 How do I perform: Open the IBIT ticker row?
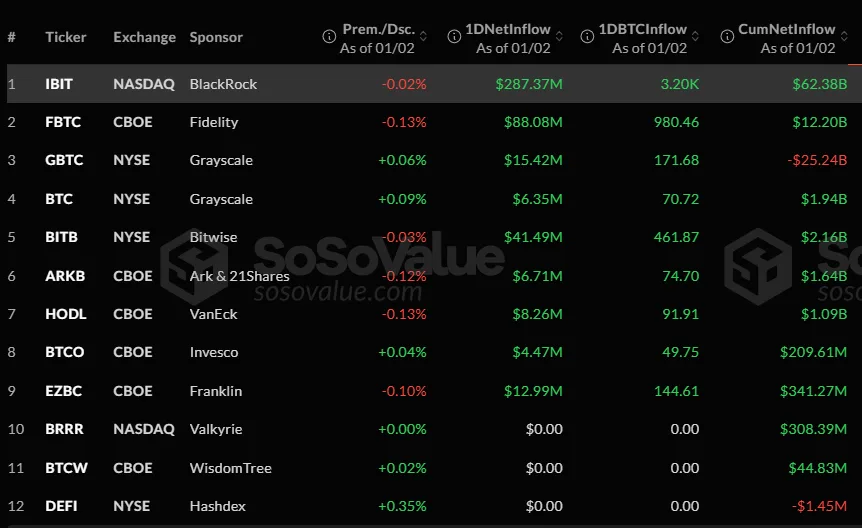point(434,84)
